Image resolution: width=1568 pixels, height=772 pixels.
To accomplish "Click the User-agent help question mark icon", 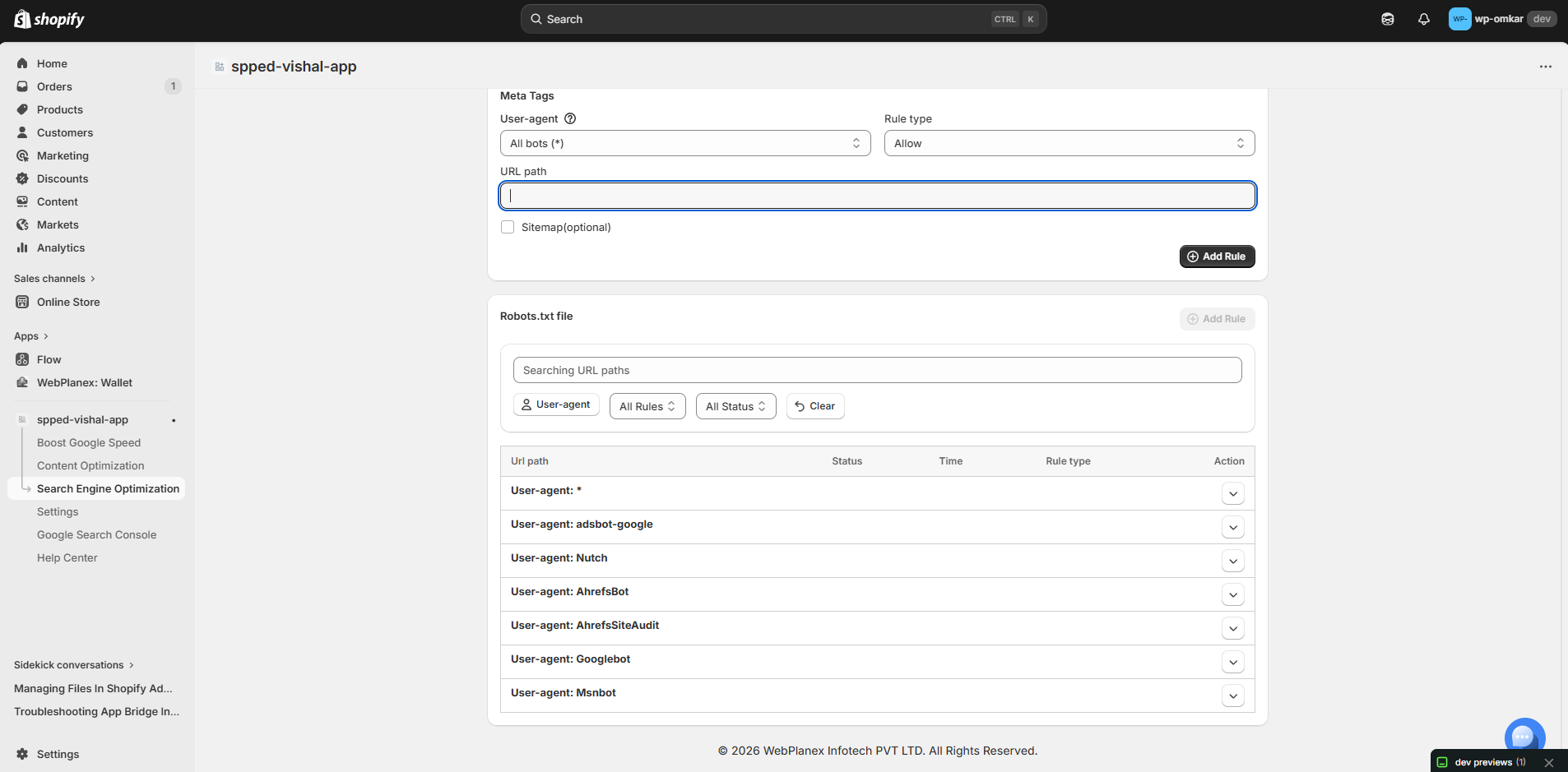I will pyautogui.click(x=570, y=118).
